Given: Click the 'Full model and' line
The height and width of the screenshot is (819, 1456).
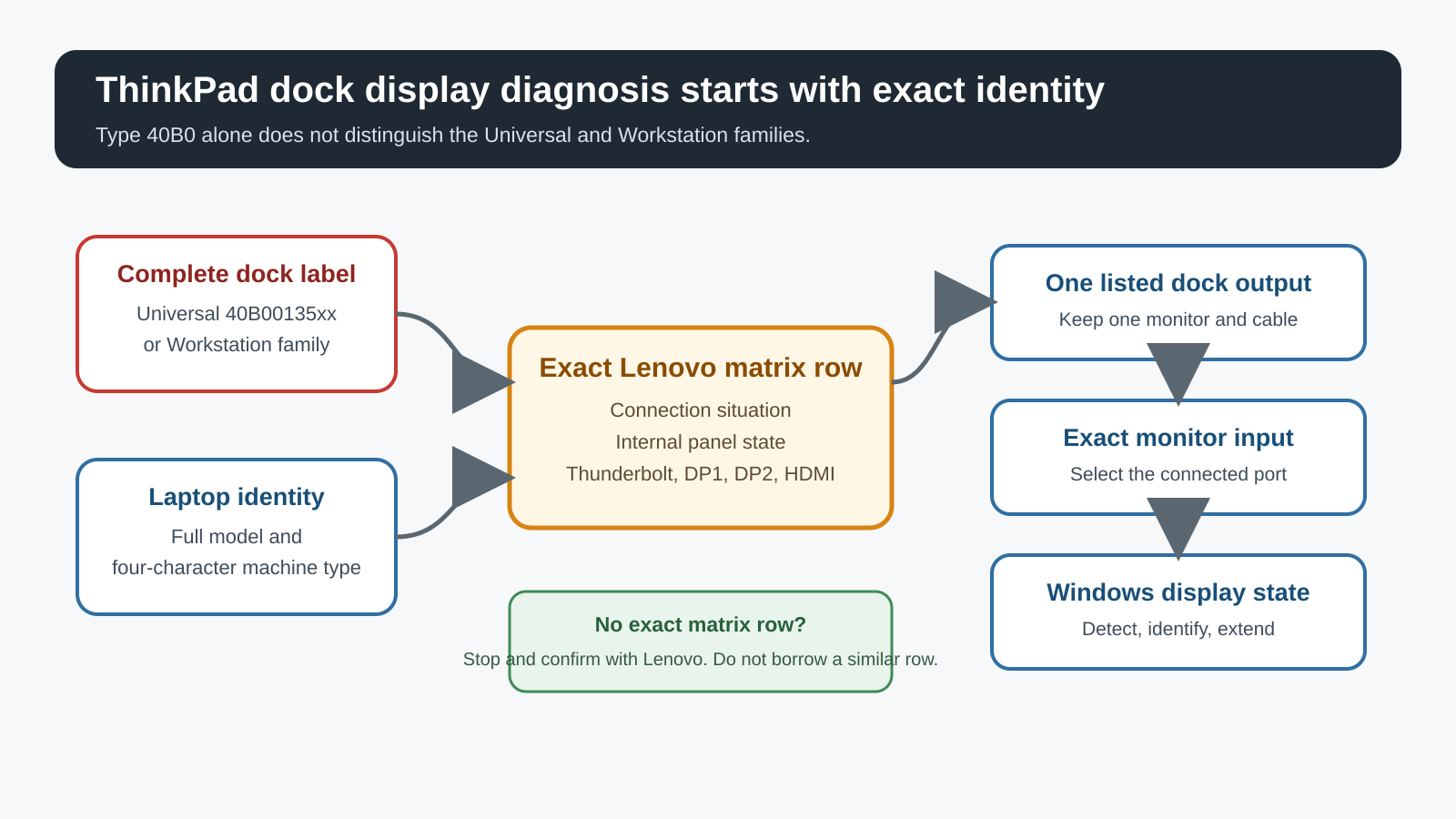Looking at the screenshot, I should click(x=237, y=537).
